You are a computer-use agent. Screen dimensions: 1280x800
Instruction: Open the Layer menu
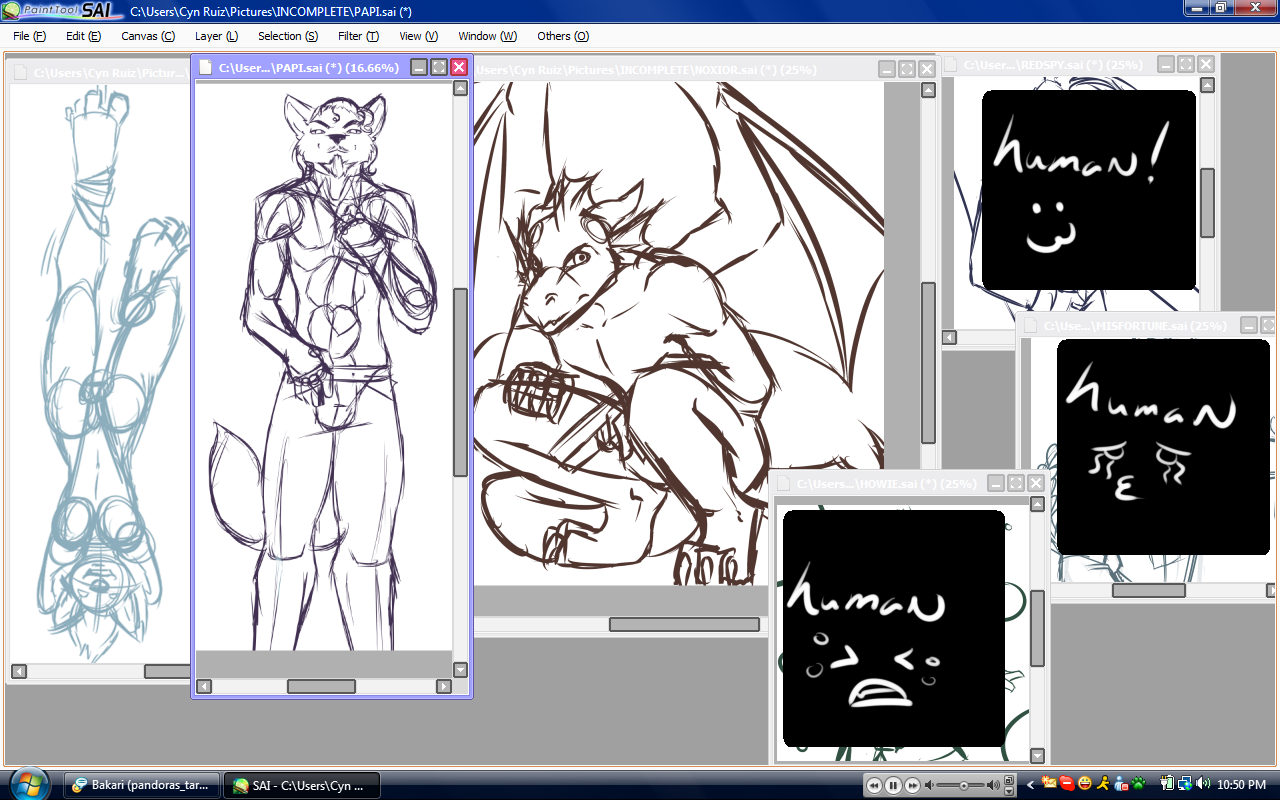click(x=216, y=36)
